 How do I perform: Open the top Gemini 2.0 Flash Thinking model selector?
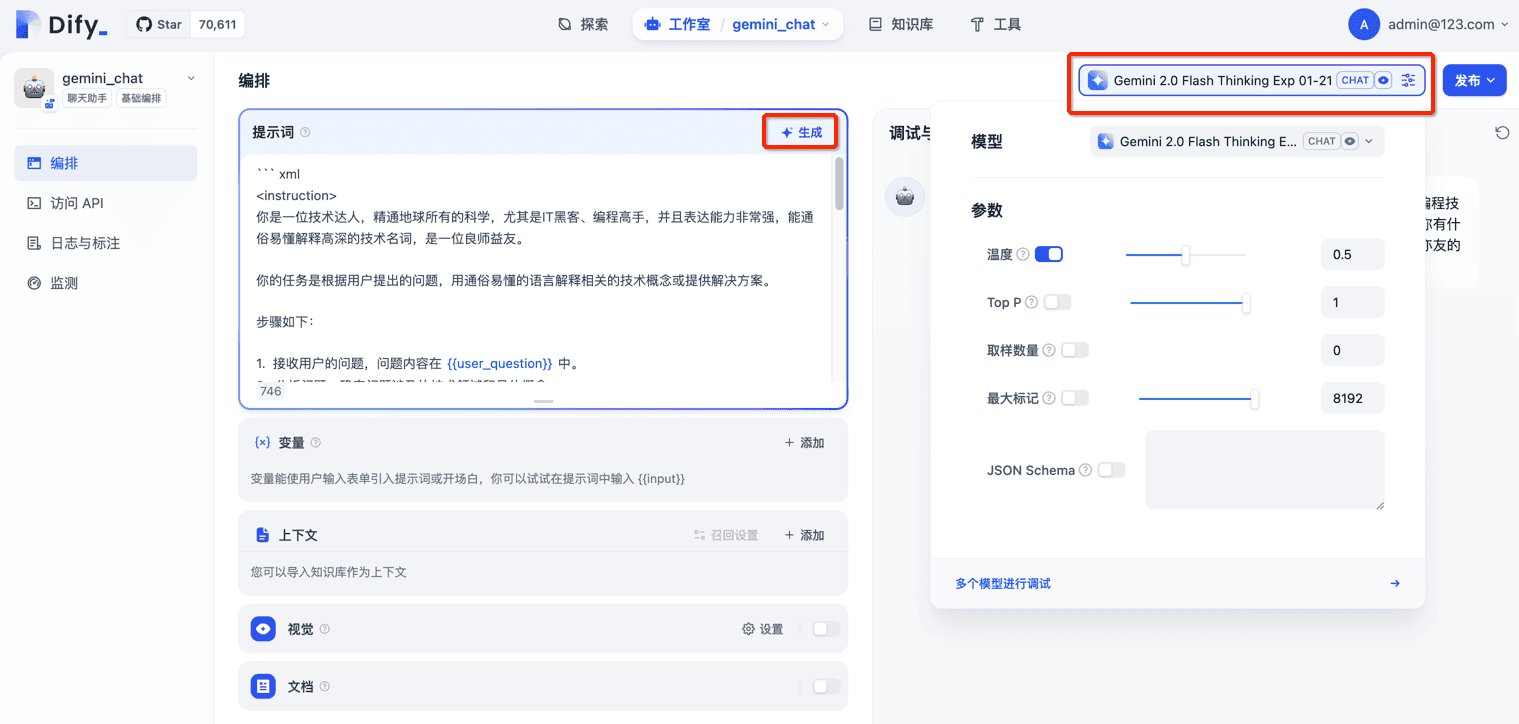point(1251,80)
